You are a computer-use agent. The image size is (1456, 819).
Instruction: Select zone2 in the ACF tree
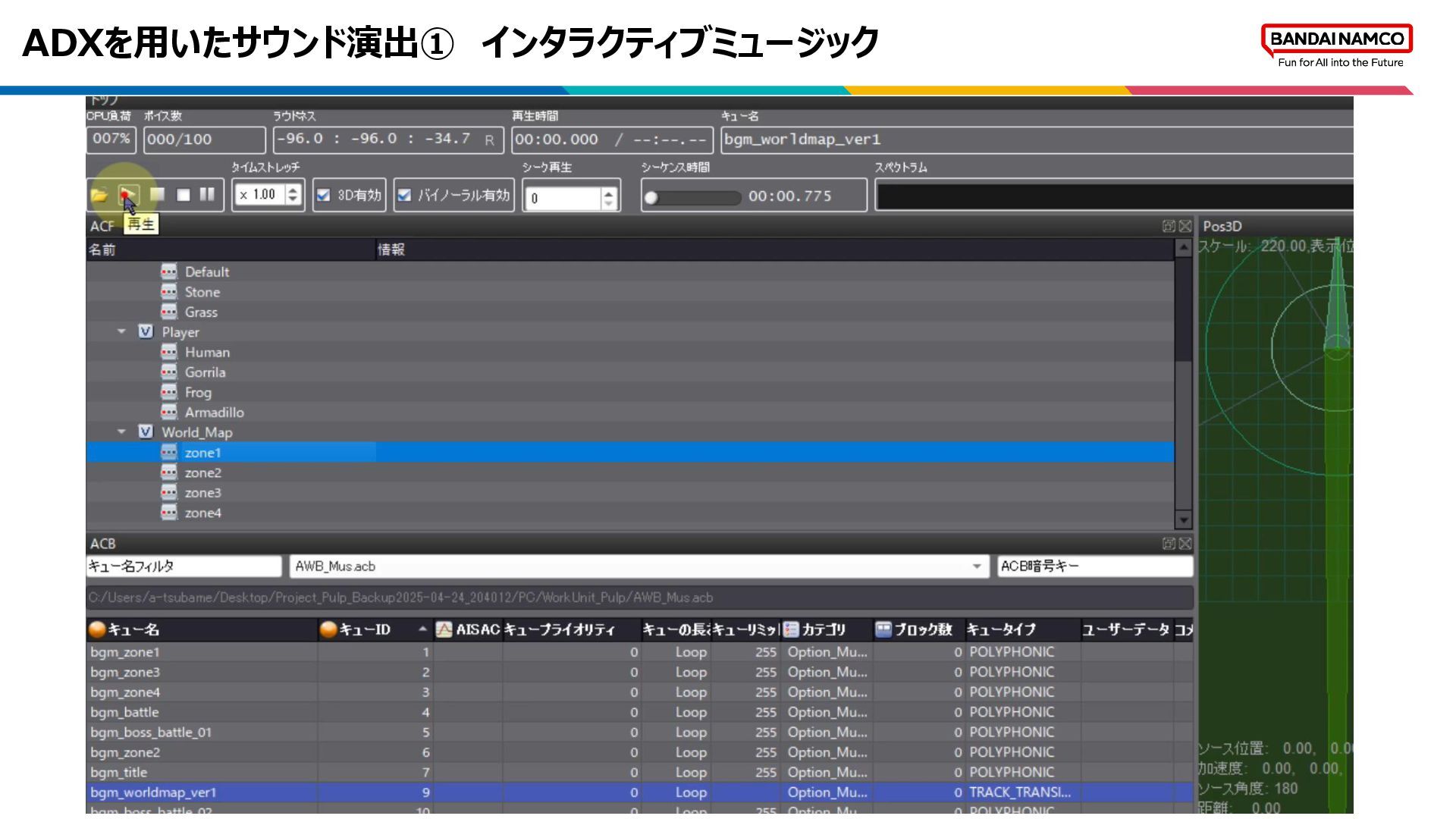pos(202,473)
